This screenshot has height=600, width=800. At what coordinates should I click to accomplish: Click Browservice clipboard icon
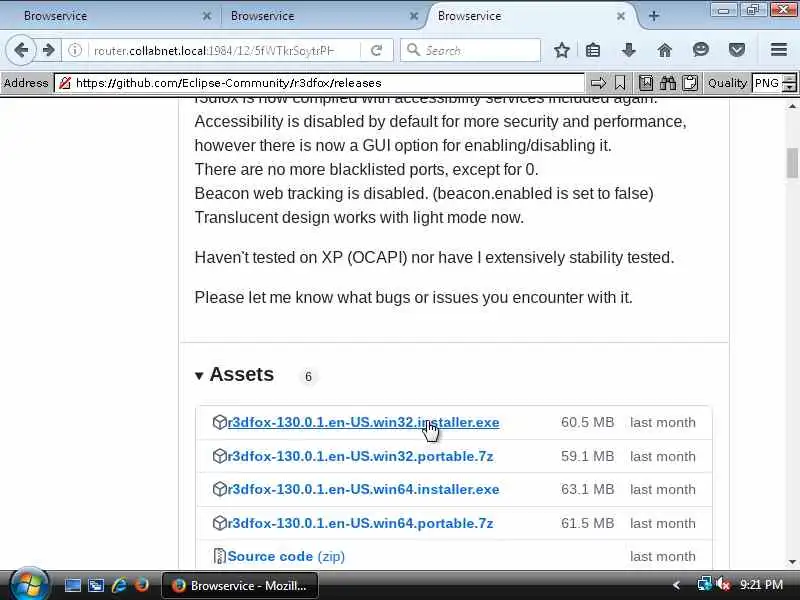click(x=690, y=83)
